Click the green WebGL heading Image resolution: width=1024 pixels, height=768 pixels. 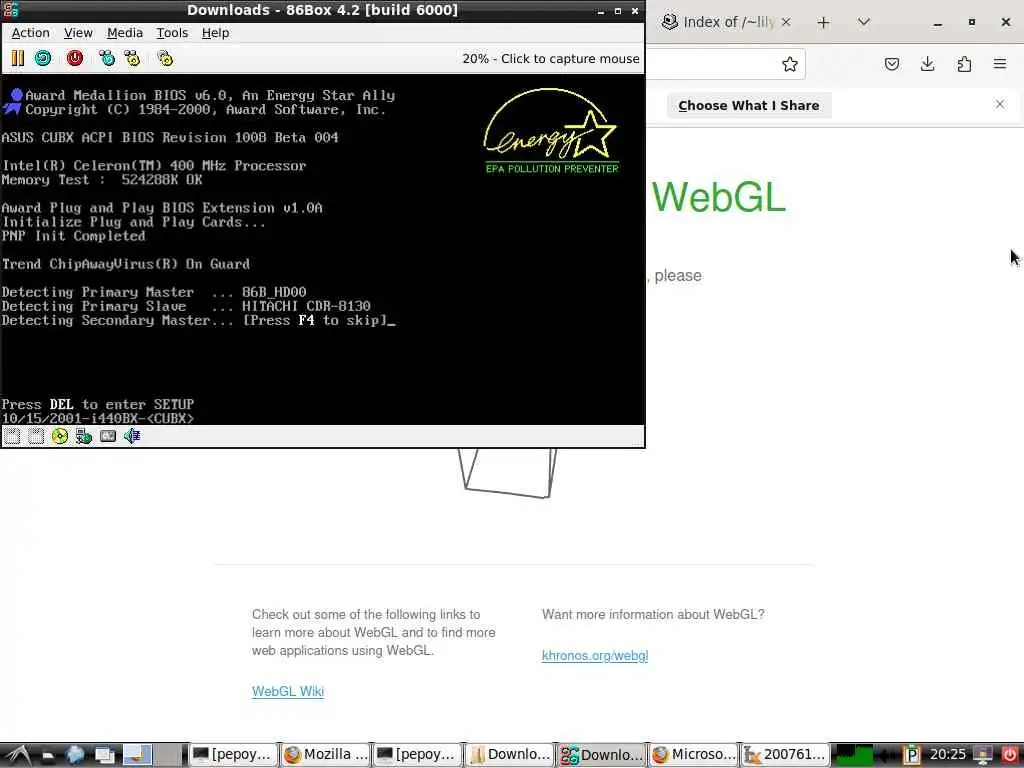[718, 197]
